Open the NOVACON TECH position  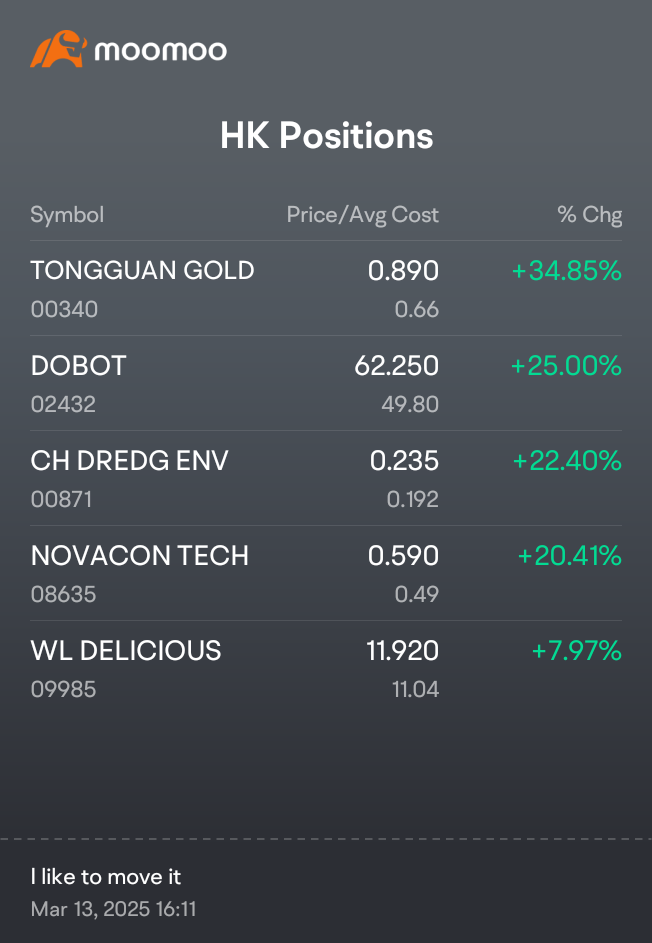click(x=326, y=573)
